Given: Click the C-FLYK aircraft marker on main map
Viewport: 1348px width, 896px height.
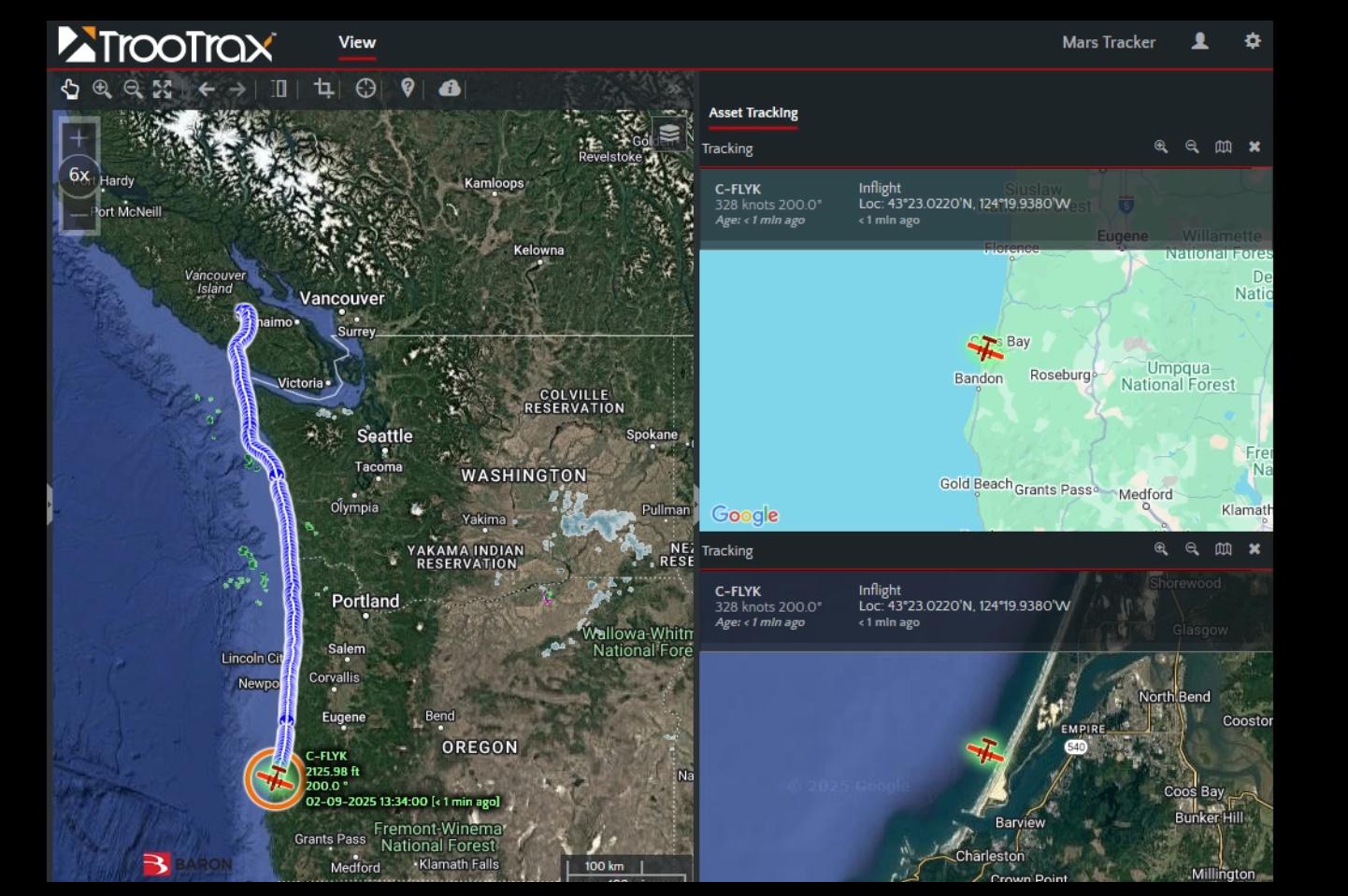Looking at the screenshot, I should click(275, 778).
